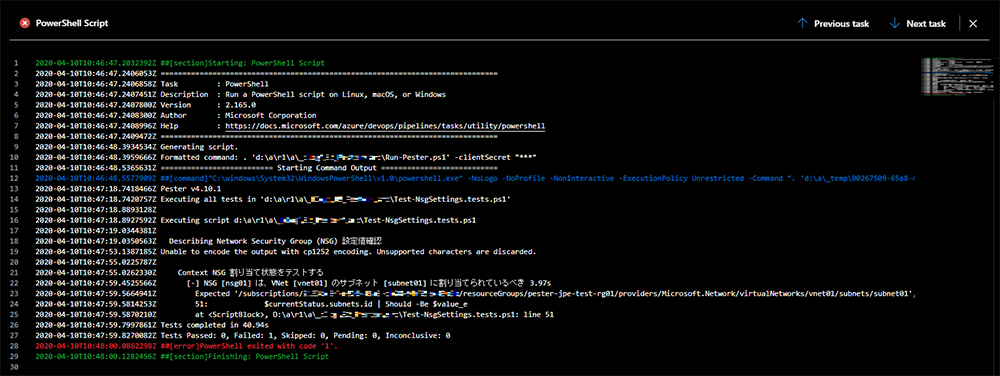This screenshot has height=376, width=1000.
Task: Go to Next task
Action: (917, 24)
